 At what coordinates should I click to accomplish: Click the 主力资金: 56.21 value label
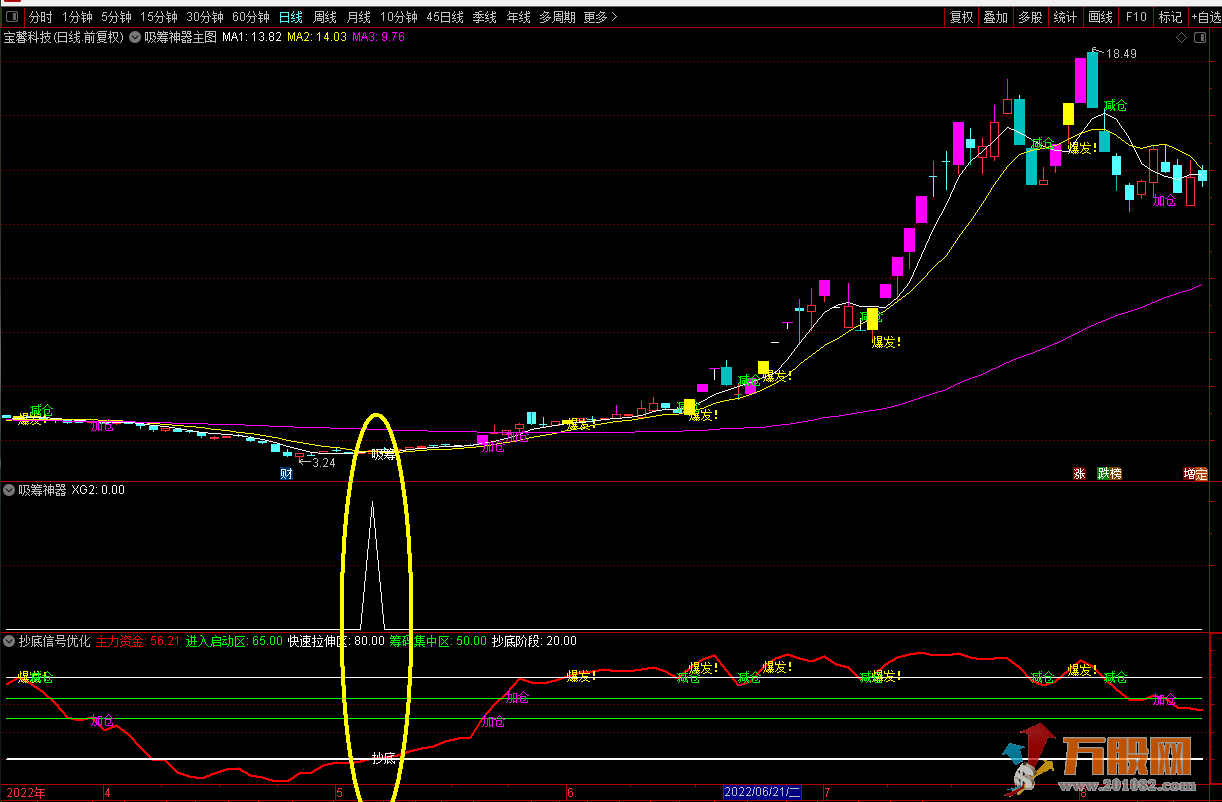coord(138,641)
